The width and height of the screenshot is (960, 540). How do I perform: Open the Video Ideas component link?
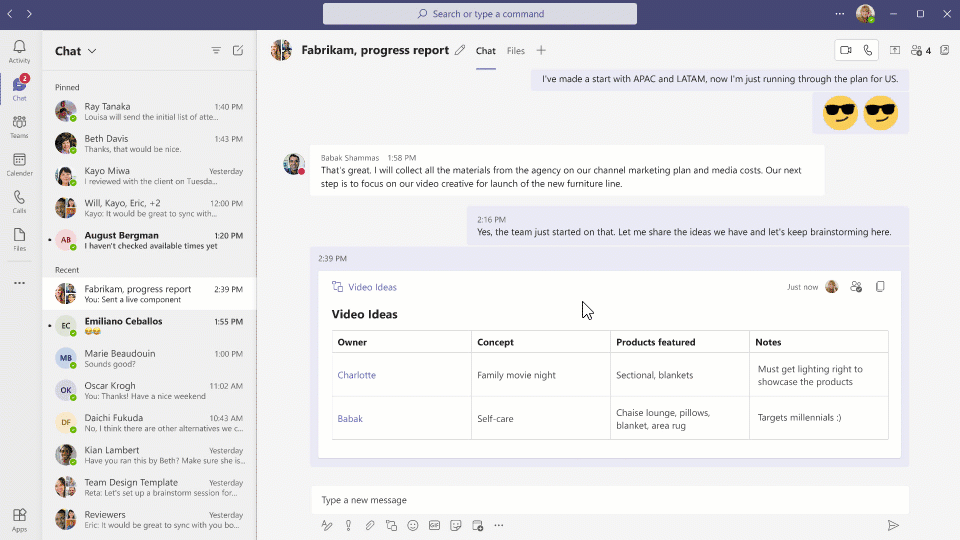click(372, 287)
